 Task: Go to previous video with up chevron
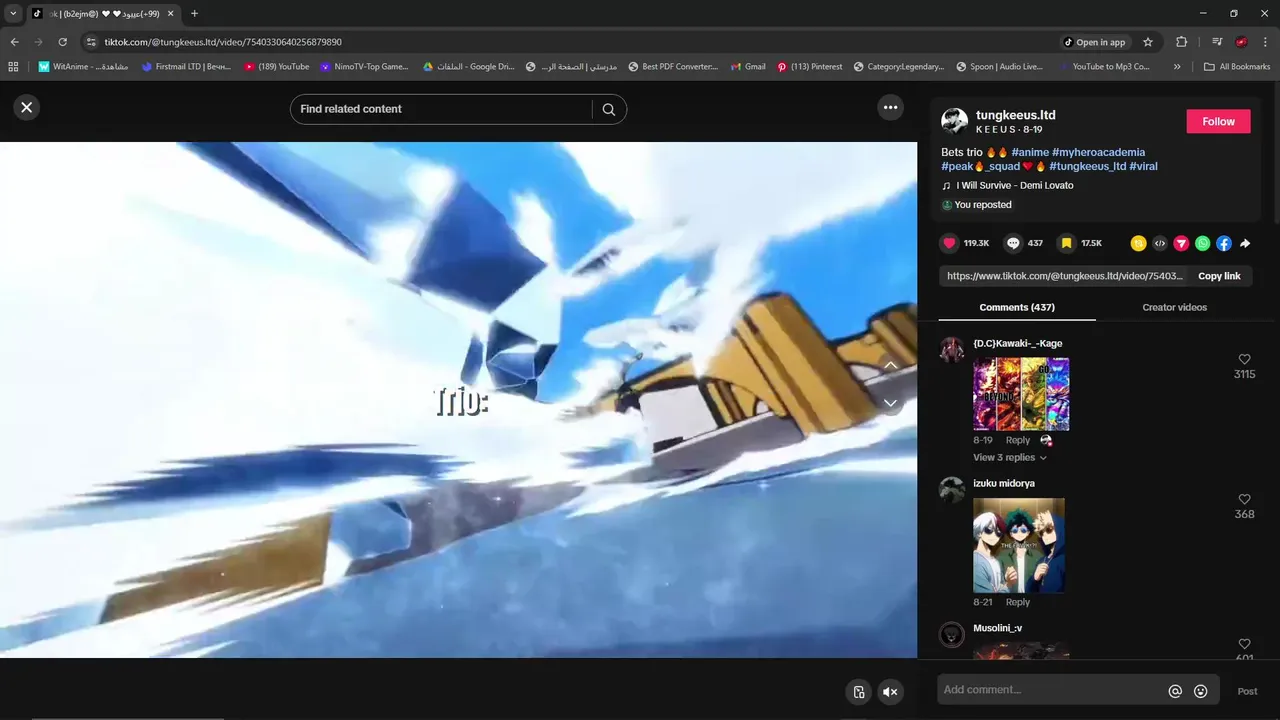(890, 366)
